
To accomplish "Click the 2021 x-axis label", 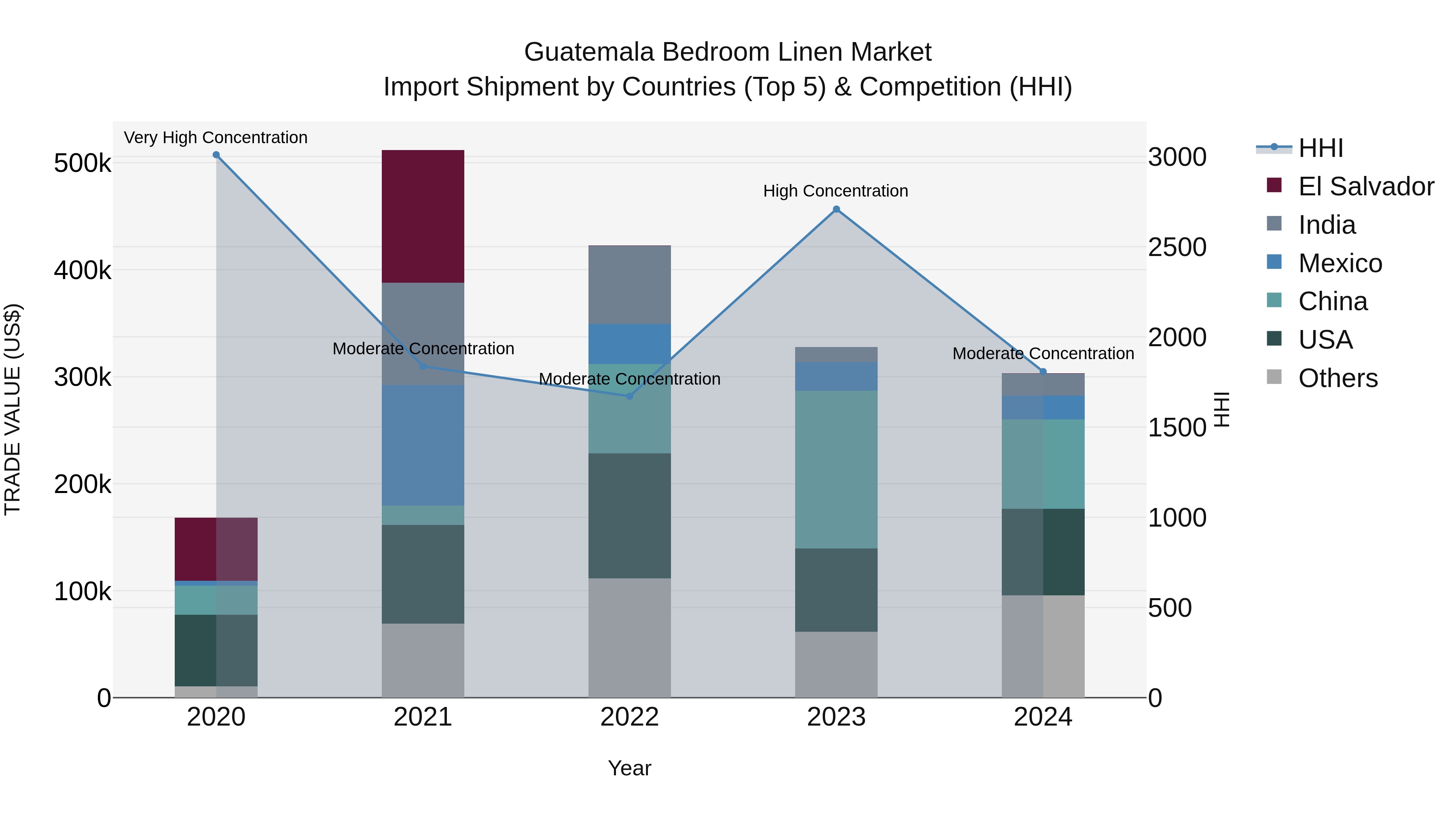I will pyautogui.click(x=423, y=717).
